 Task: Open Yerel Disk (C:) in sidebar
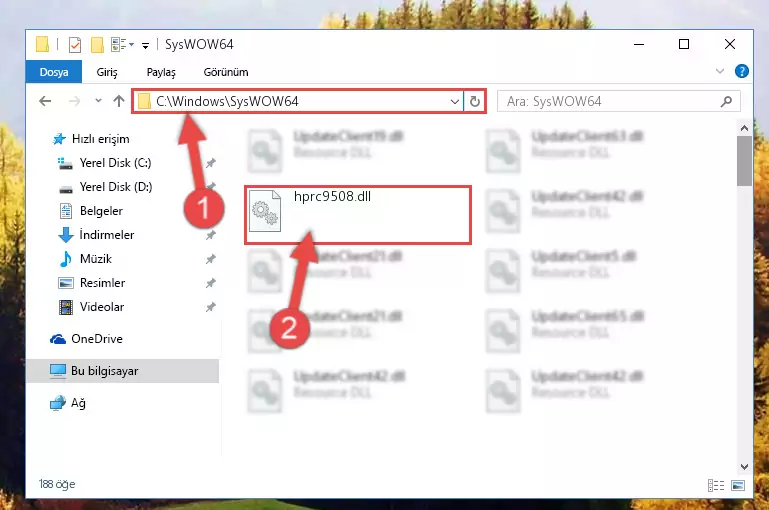coord(115,163)
